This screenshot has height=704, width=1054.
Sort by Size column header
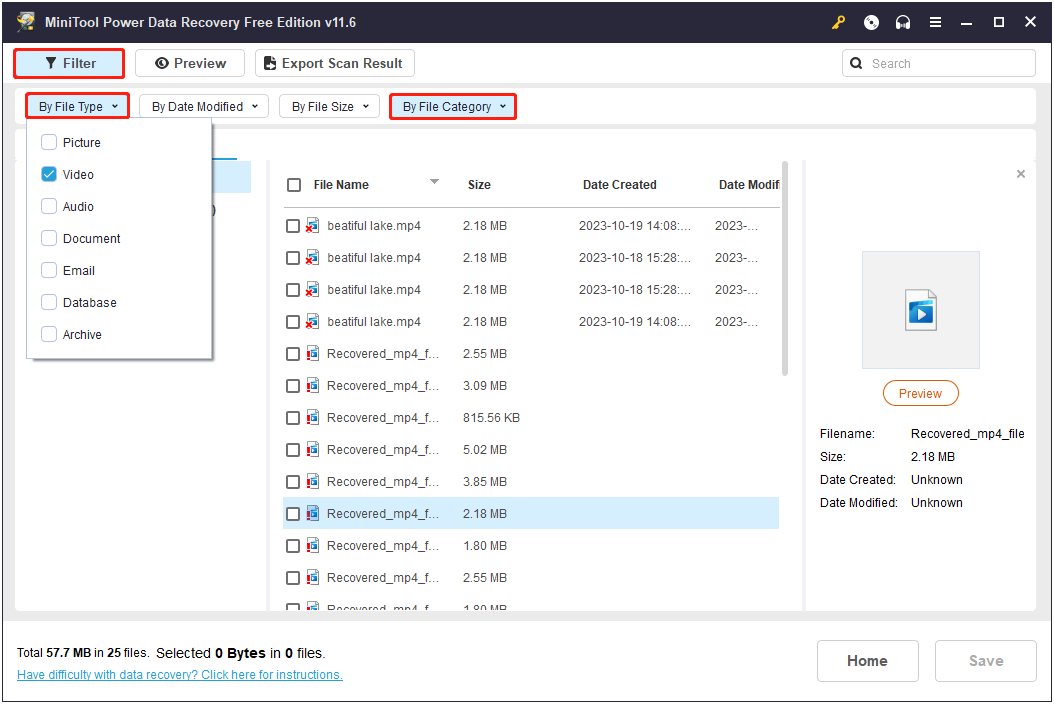pos(479,184)
